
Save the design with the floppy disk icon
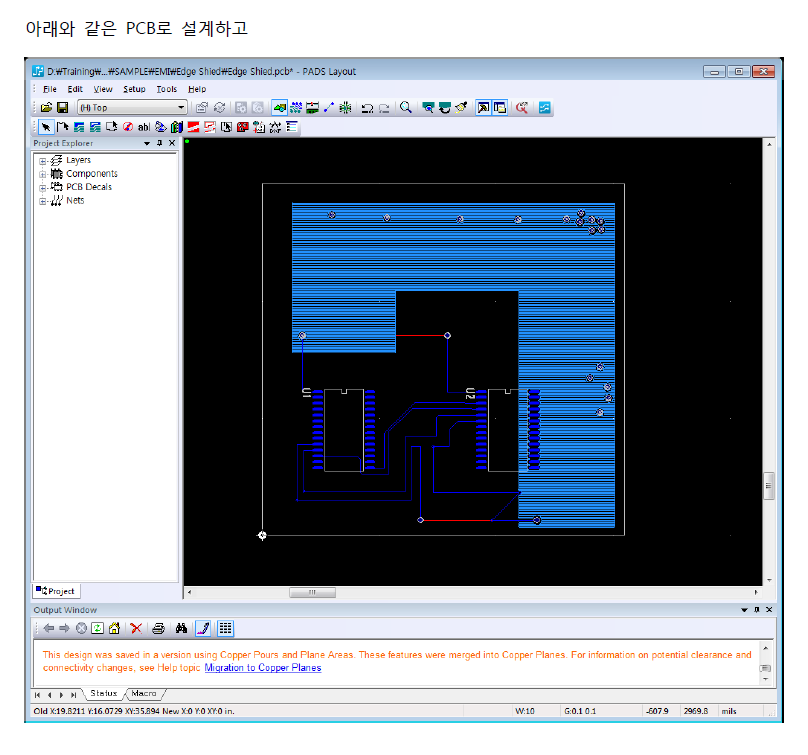[62, 107]
